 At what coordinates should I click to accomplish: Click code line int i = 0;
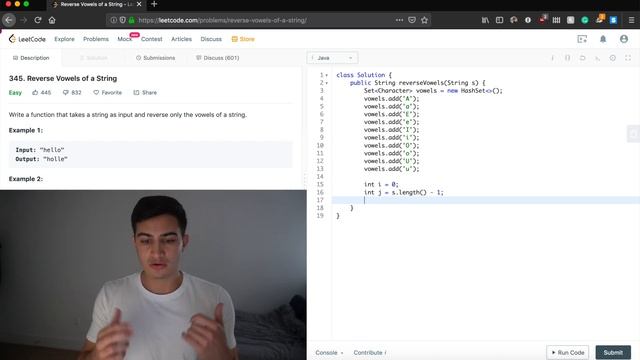381,184
